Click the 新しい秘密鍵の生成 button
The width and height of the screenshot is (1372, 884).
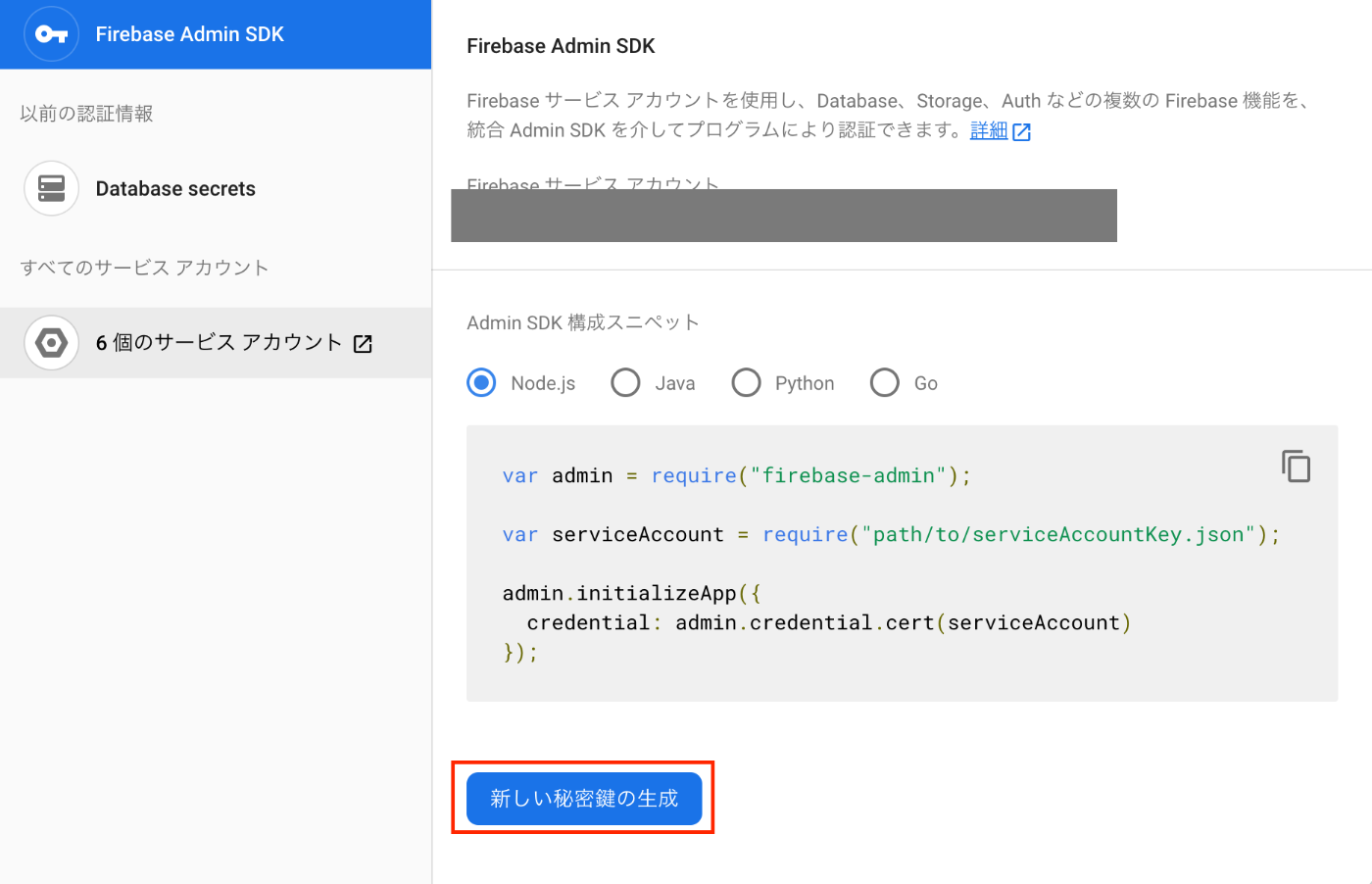coord(584,799)
